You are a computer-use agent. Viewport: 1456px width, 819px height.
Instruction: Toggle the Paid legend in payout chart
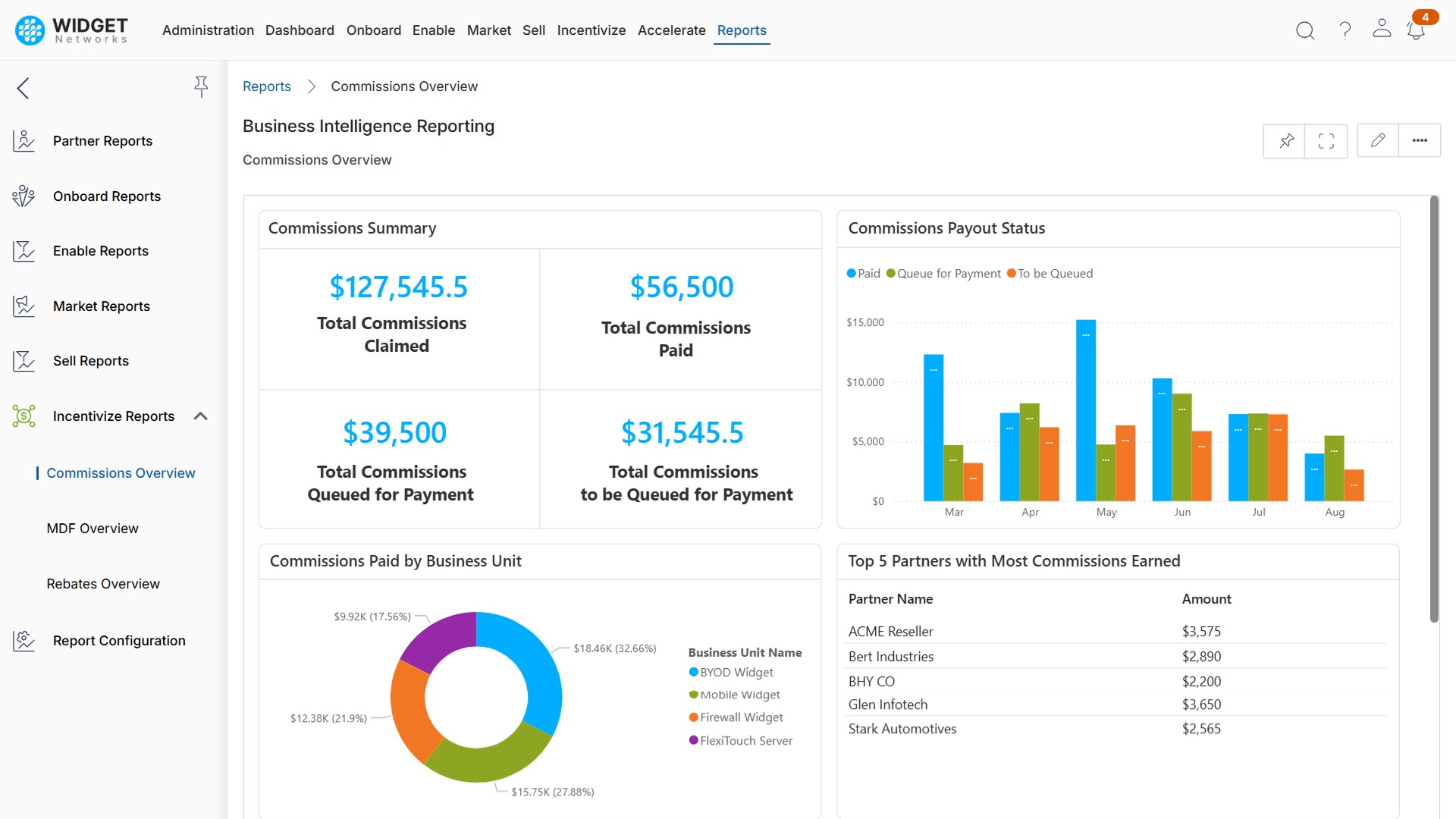tap(863, 273)
